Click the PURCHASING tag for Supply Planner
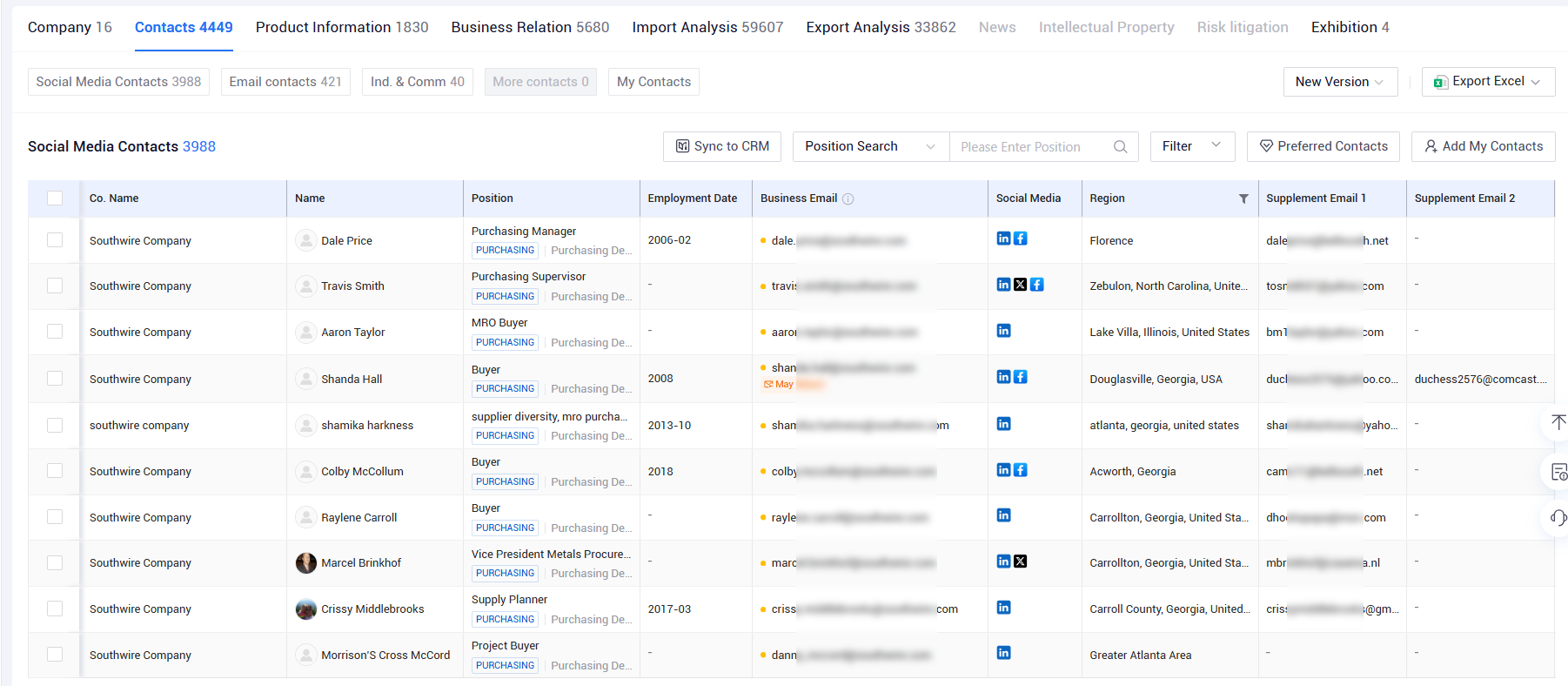 coord(506,620)
